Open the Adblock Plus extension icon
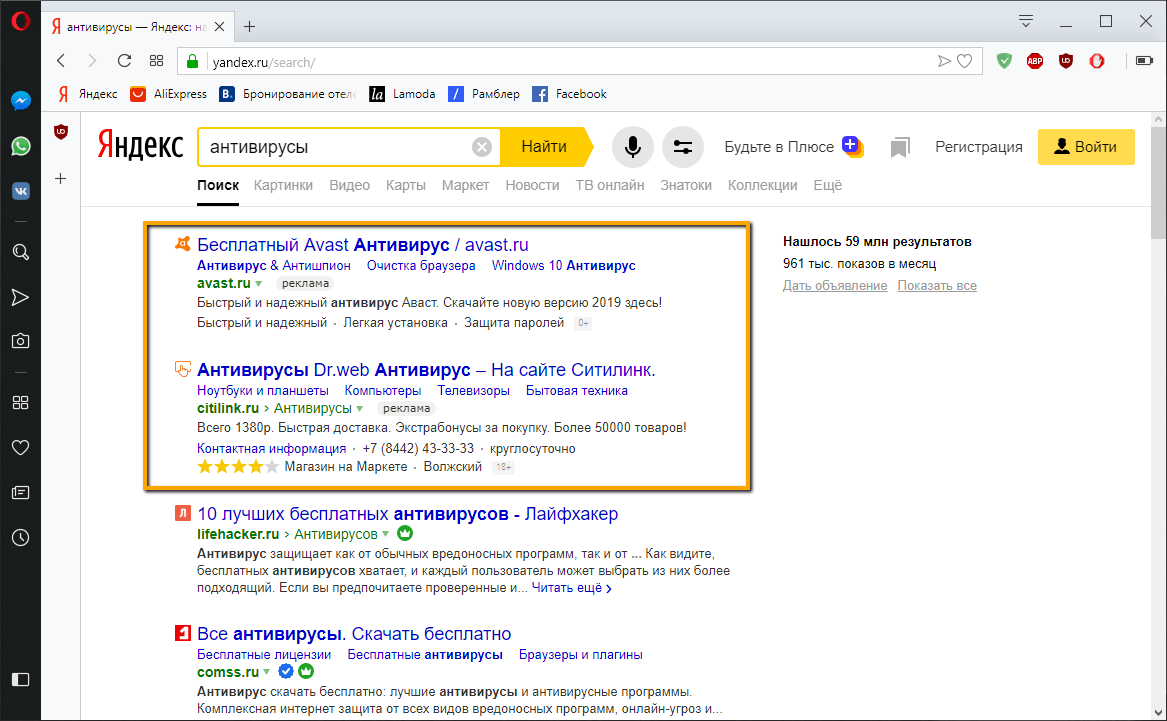This screenshot has height=721, width=1167. coord(1035,61)
